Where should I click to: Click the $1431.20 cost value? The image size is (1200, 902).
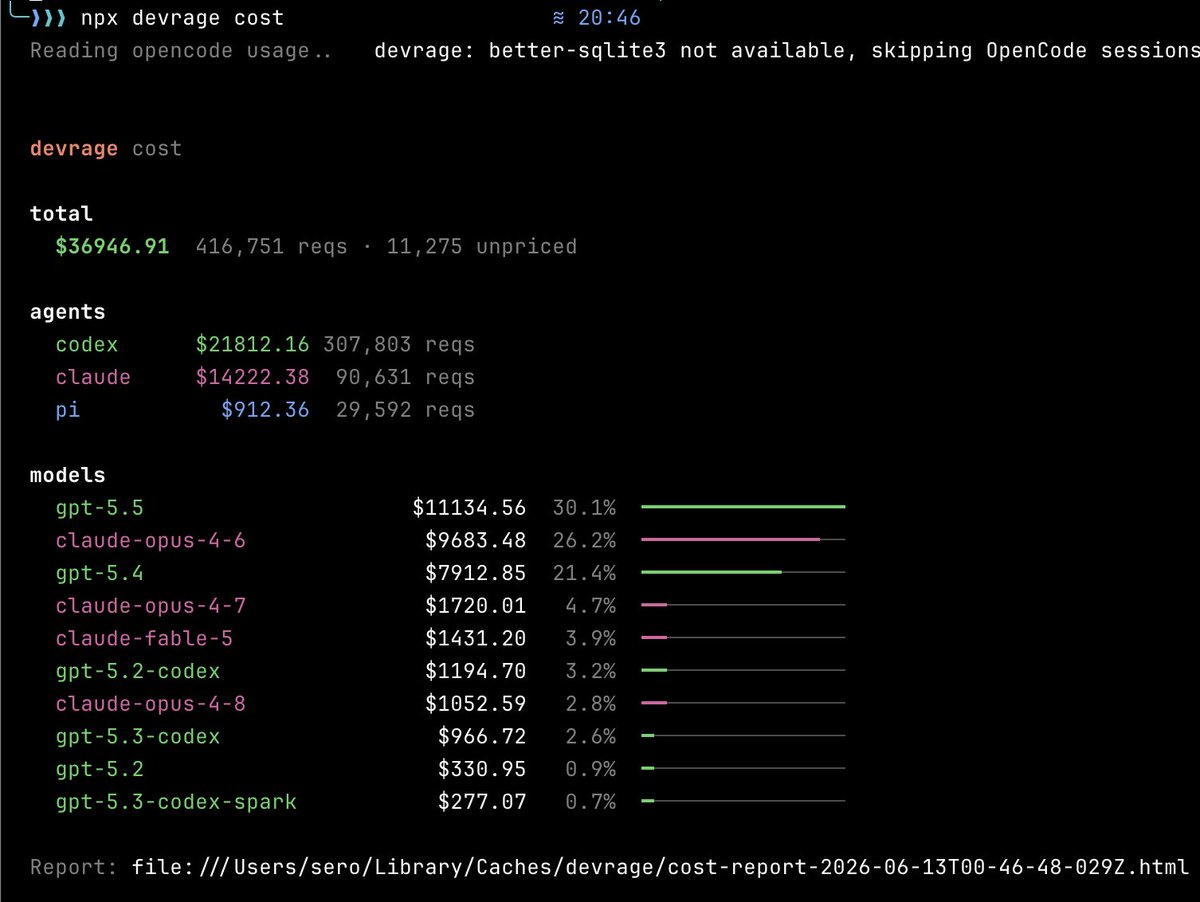coord(475,638)
